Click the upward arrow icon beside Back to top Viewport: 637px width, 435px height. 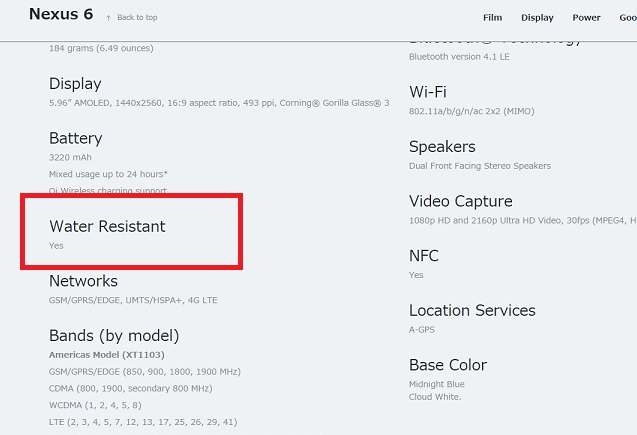pyautogui.click(x=108, y=17)
